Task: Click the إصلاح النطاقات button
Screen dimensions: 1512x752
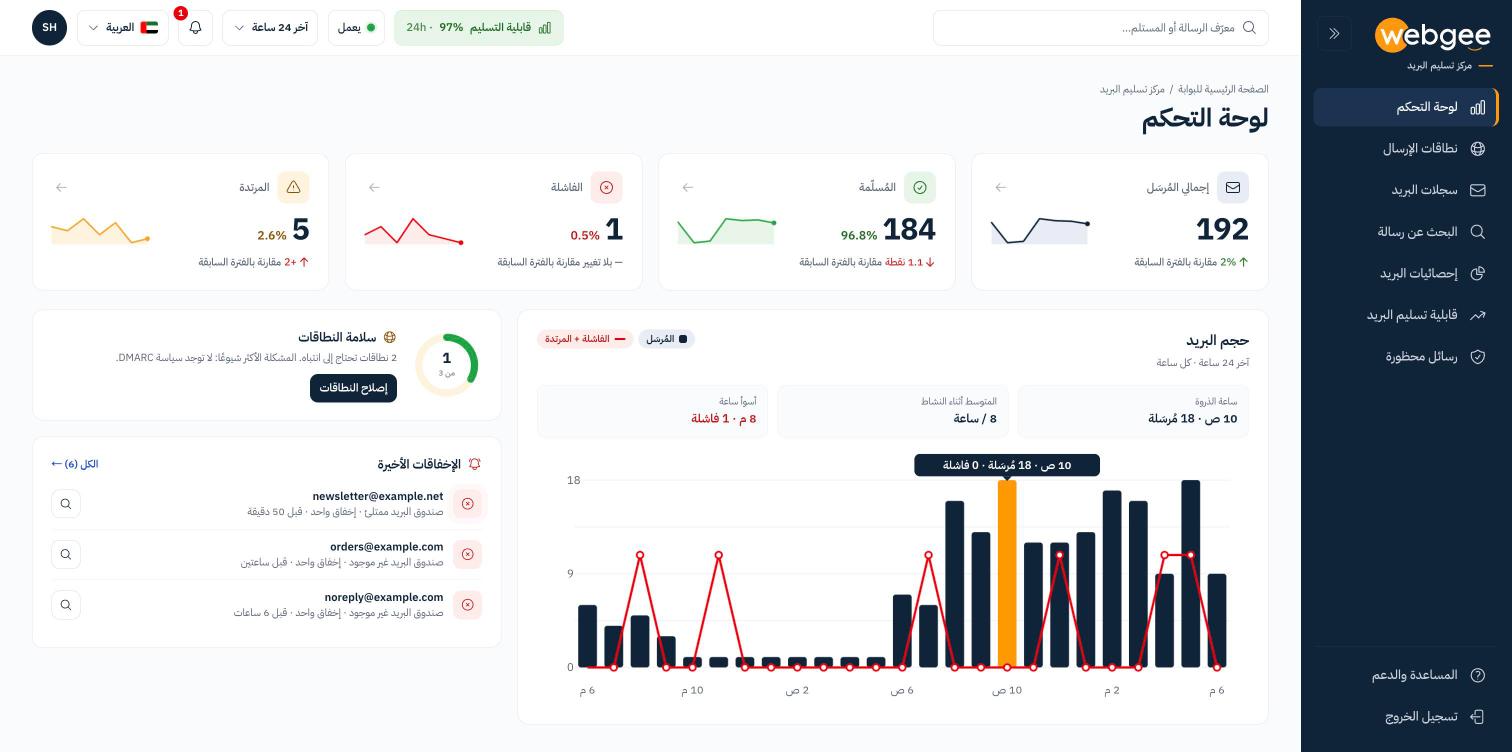Action: tap(353, 388)
